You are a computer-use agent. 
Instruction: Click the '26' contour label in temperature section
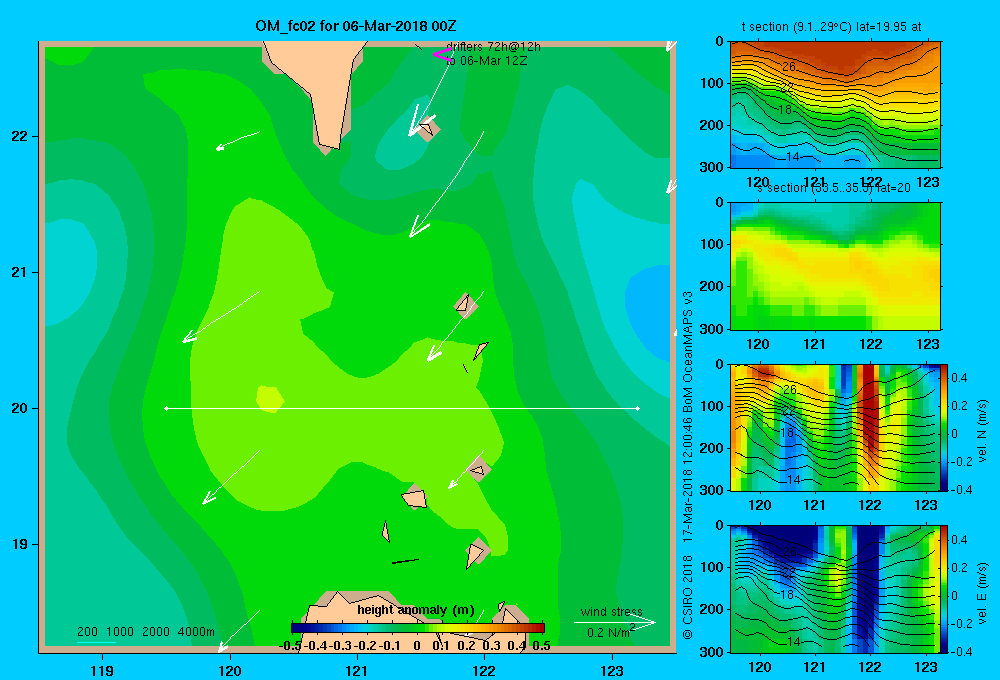[x=789, y=66]
